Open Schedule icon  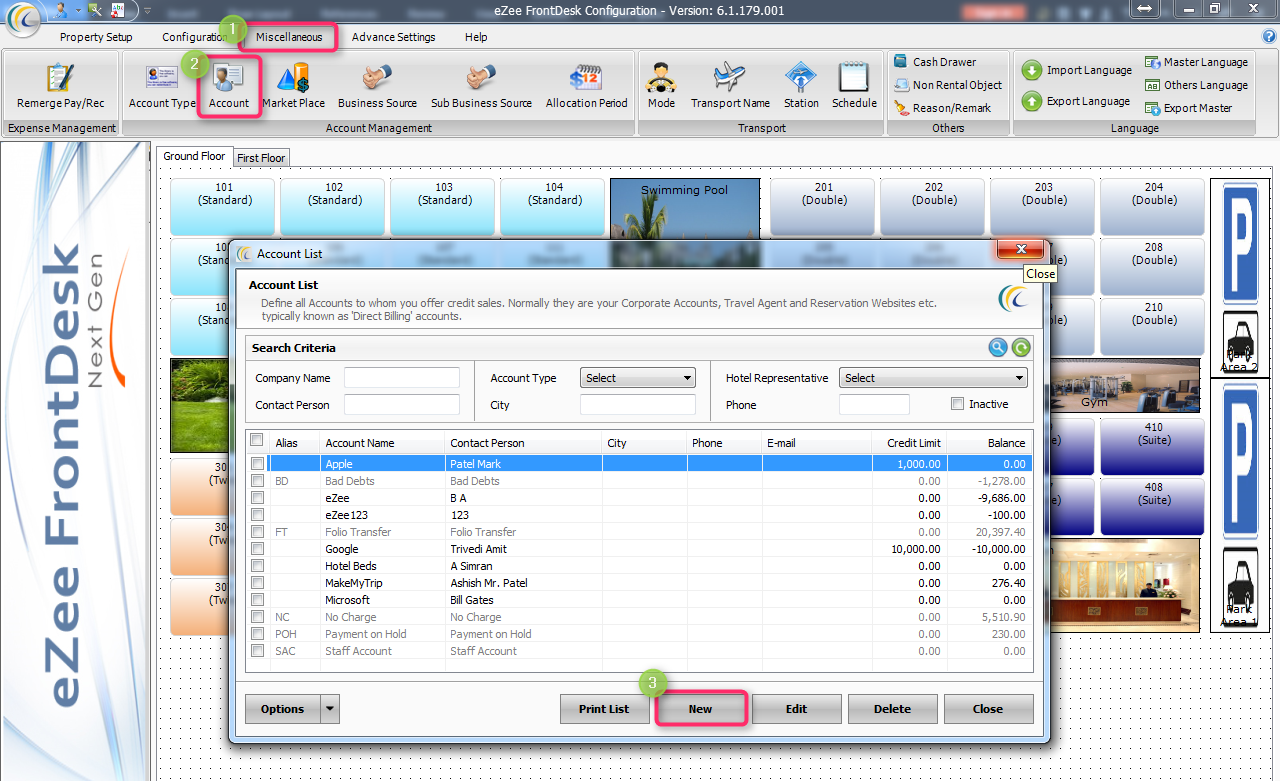[854, 86]
